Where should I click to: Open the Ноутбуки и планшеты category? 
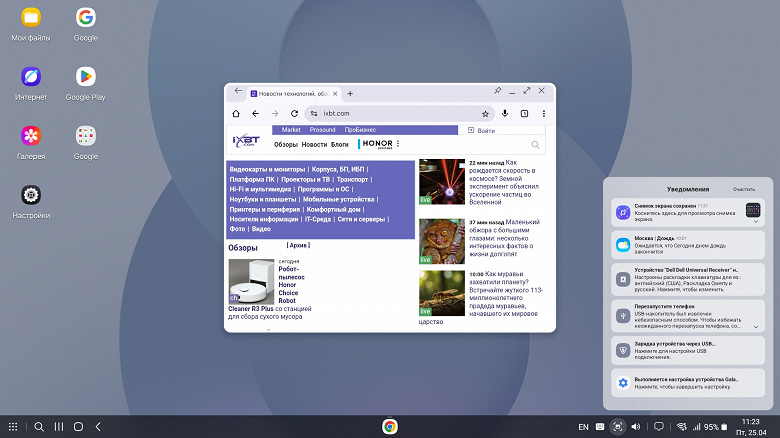263,199
